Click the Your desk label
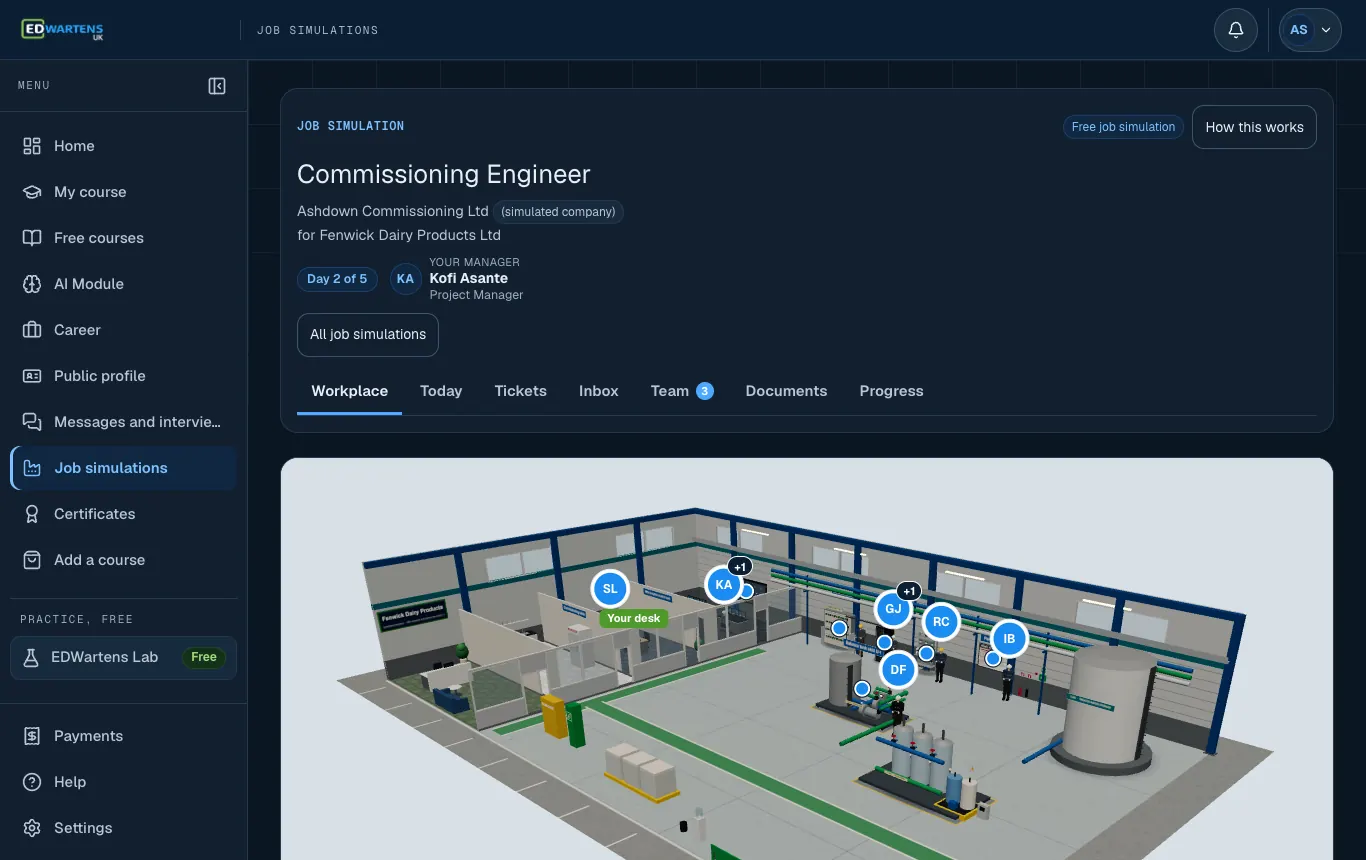1366x860 pixels. click(x=634, y=618)
